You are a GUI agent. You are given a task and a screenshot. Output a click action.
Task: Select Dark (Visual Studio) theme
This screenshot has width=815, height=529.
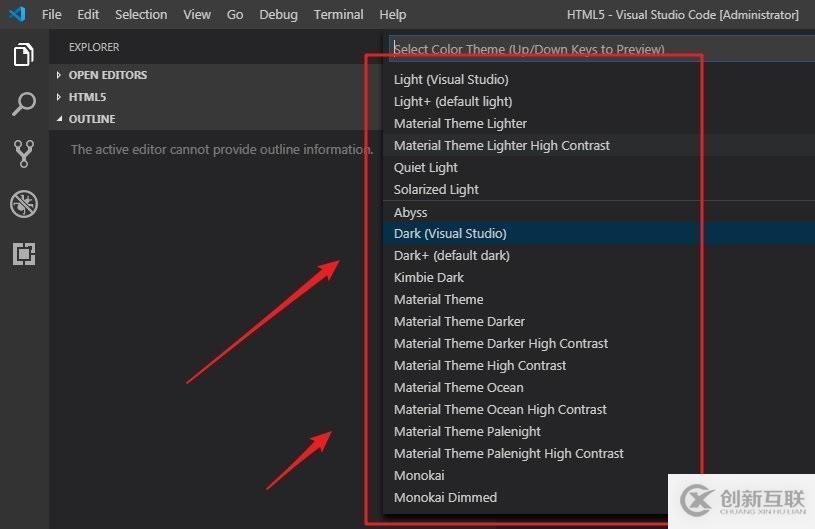(x=599, y=233)
